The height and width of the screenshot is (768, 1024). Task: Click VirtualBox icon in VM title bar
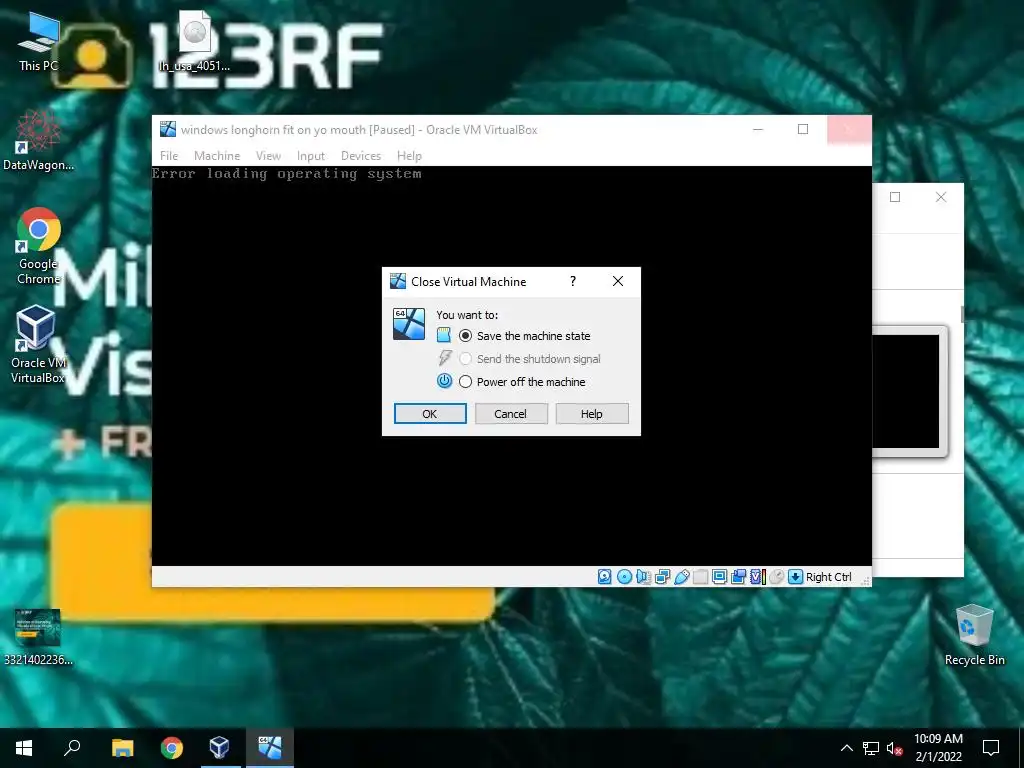pyautogui.click(x=168, y=129)
